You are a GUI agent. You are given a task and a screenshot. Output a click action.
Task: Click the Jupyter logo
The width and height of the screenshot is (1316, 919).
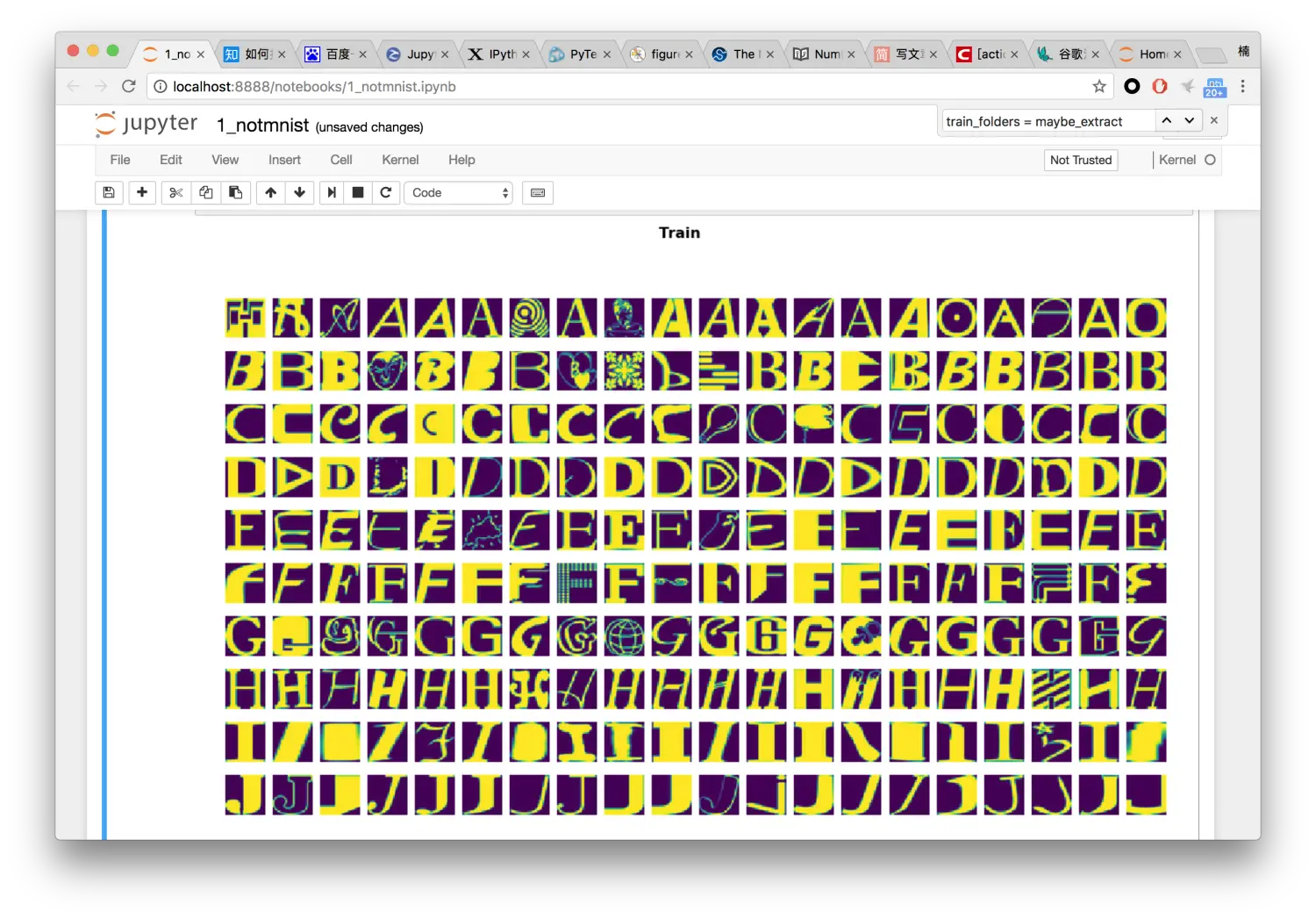click(147, 124)
